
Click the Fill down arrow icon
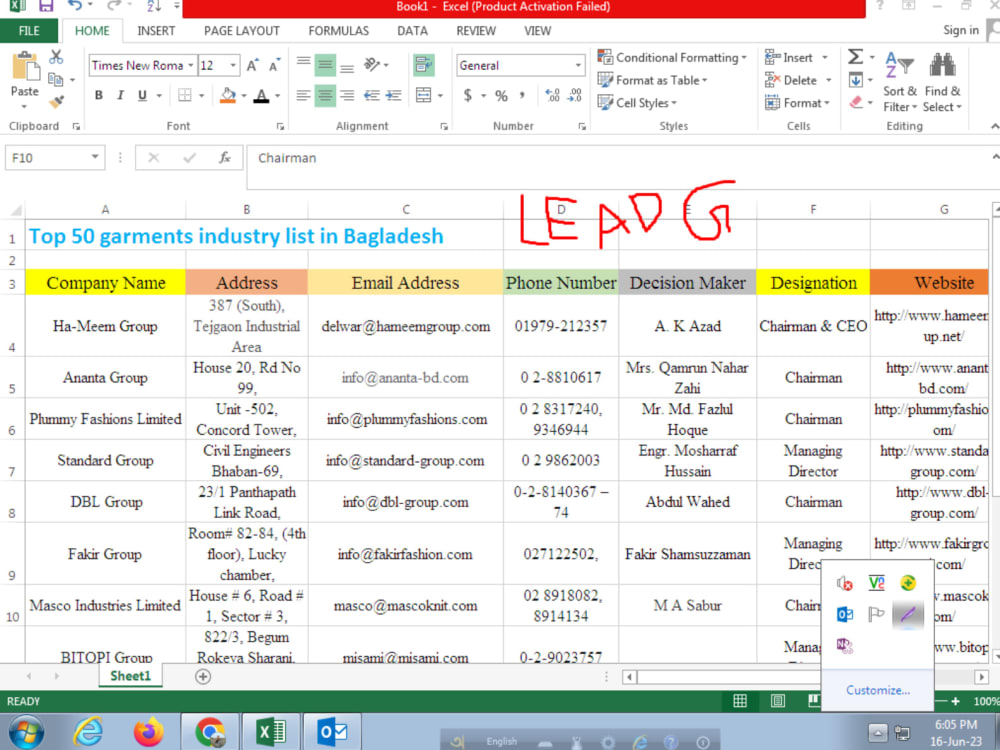click(855, 80)
